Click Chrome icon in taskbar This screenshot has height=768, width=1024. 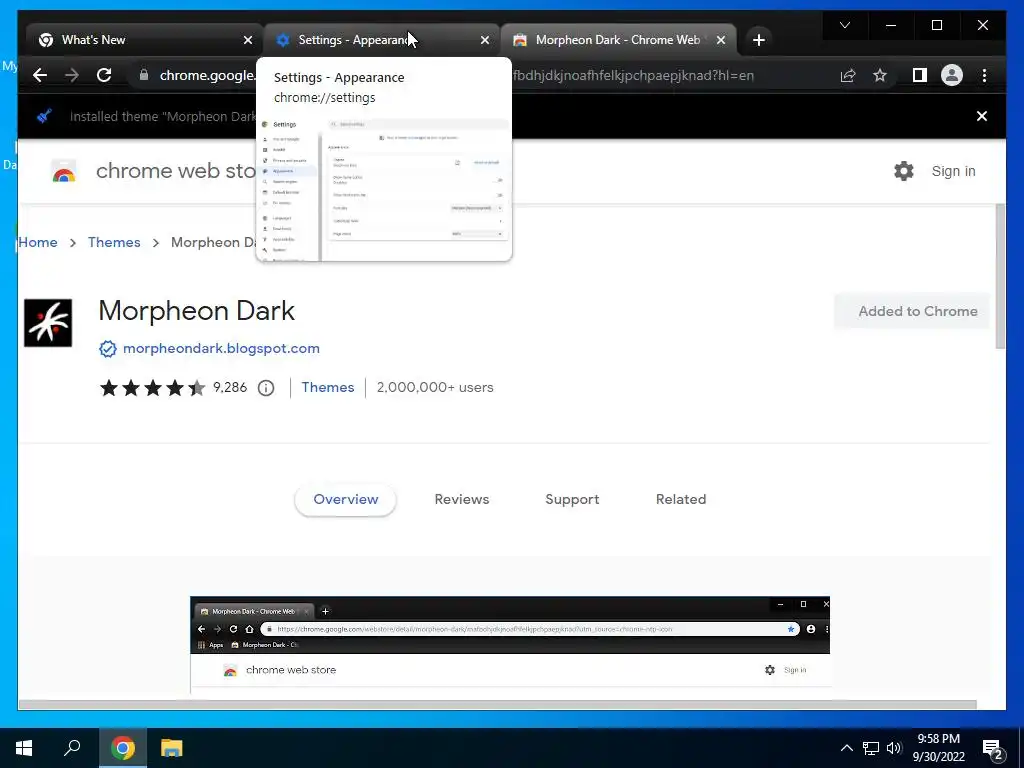click(123, 748)
